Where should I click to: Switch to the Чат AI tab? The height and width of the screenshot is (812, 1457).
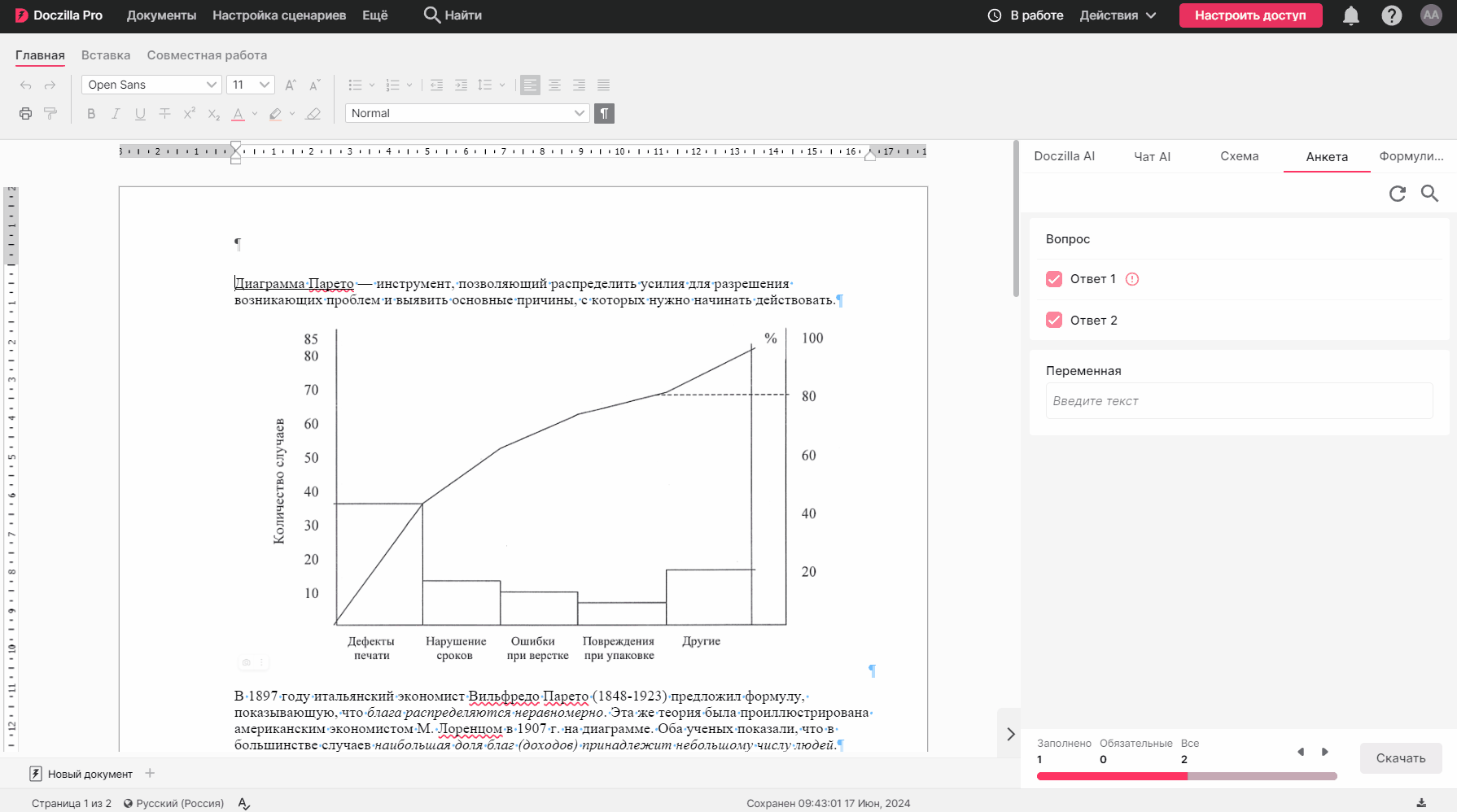click(1152, 156)
